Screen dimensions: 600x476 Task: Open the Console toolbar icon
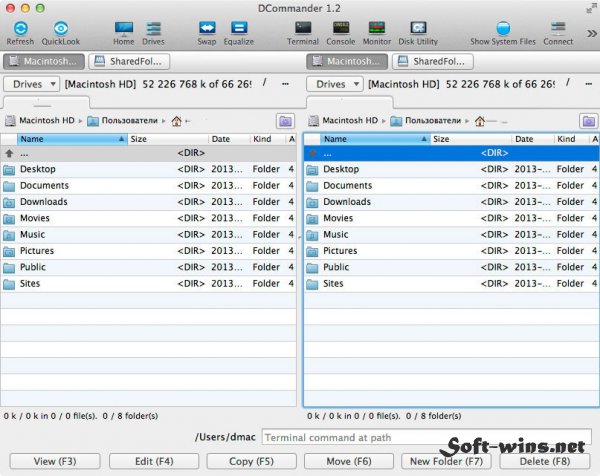tap(341, 28)
